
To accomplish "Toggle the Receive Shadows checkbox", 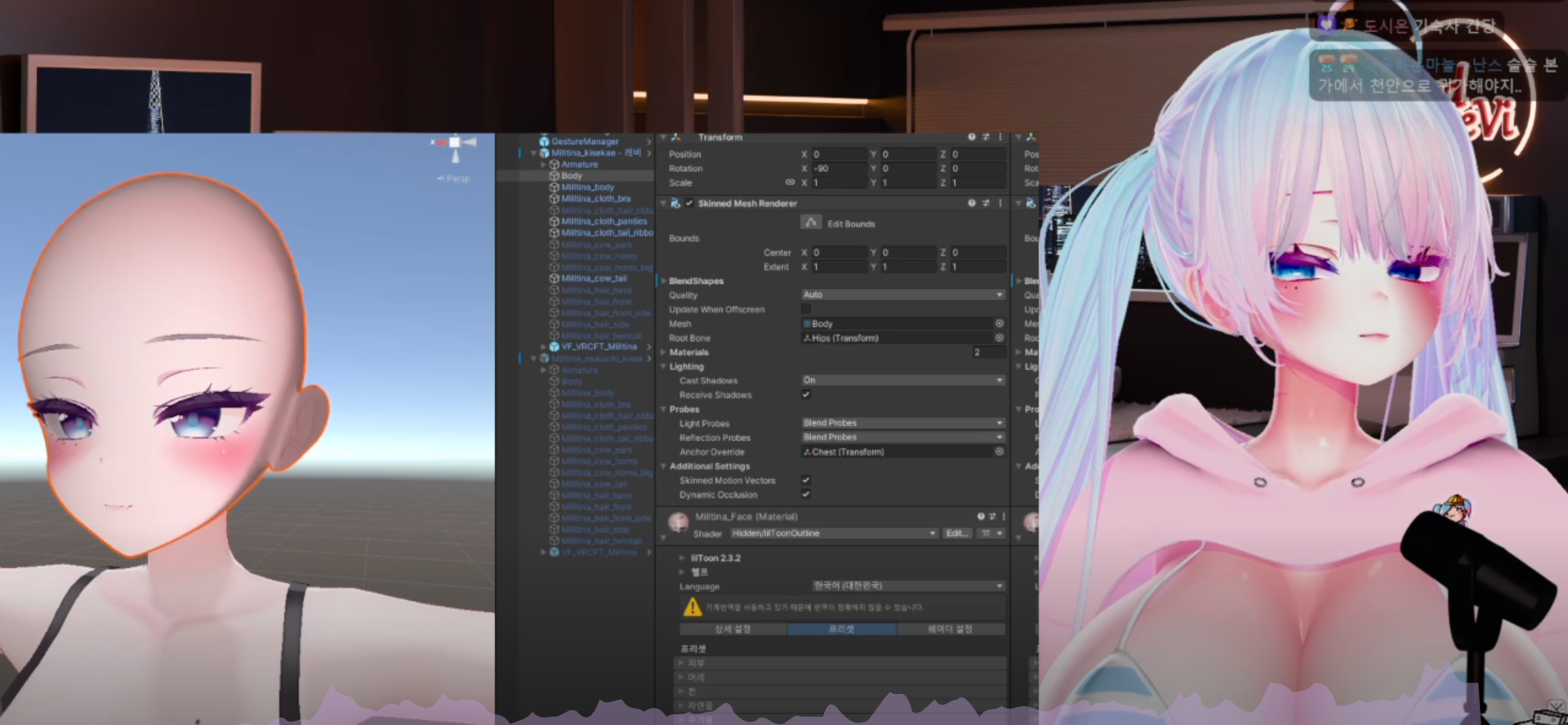I will click(806, 394).
